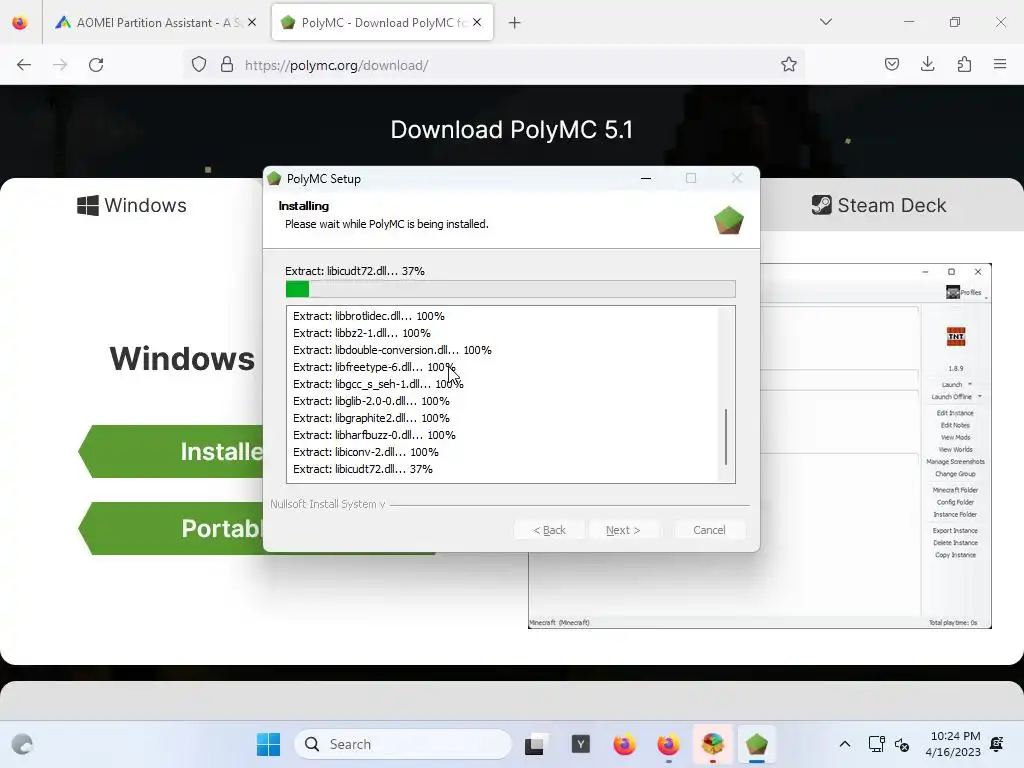Select log line libdouble-conversion.dll 100%
Image resolution: width=1024 pixels, height=768 pixels.
[x=392, y=350]
